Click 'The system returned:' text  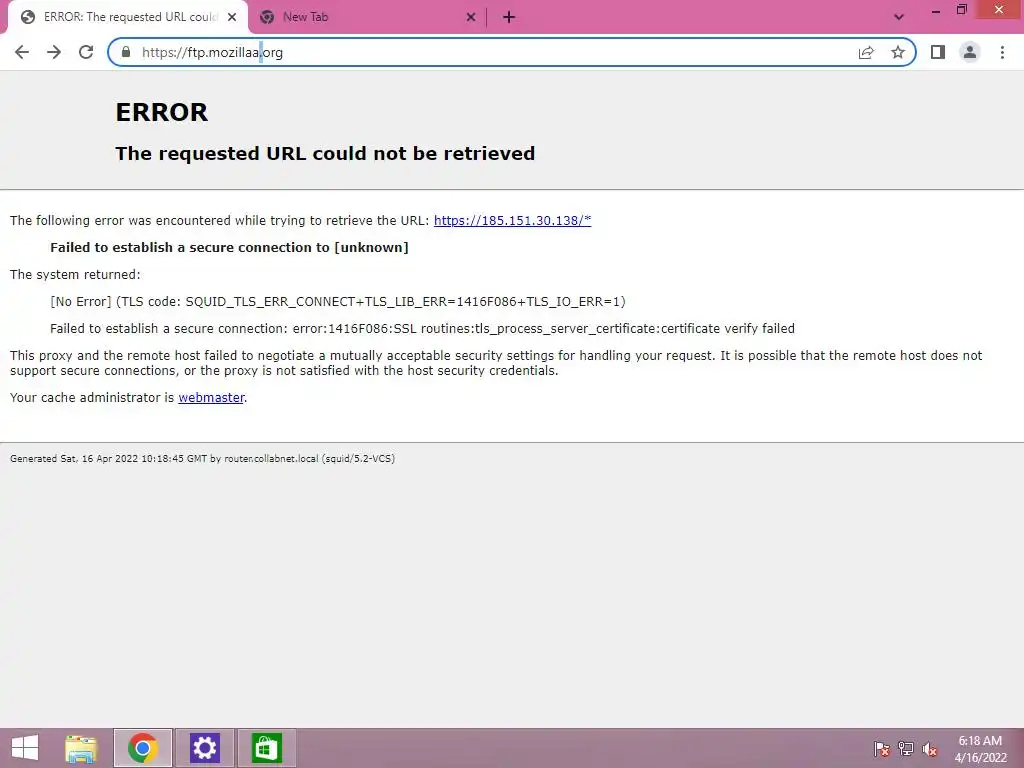click(75, 274)
